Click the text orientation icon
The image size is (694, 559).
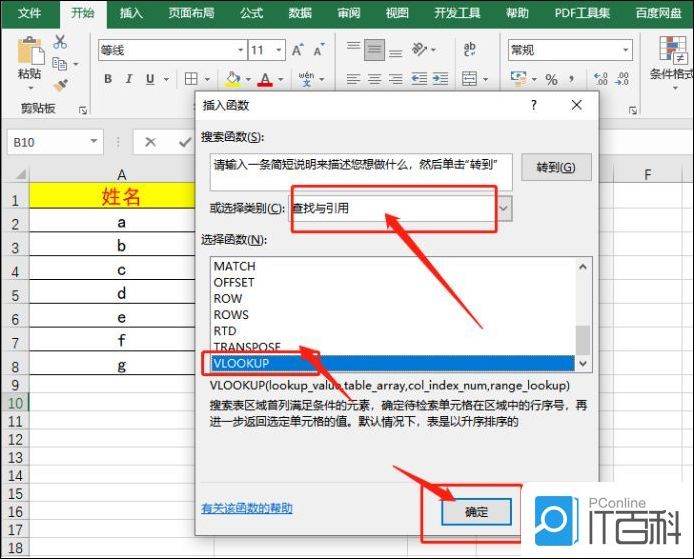(x=420, y=49)
